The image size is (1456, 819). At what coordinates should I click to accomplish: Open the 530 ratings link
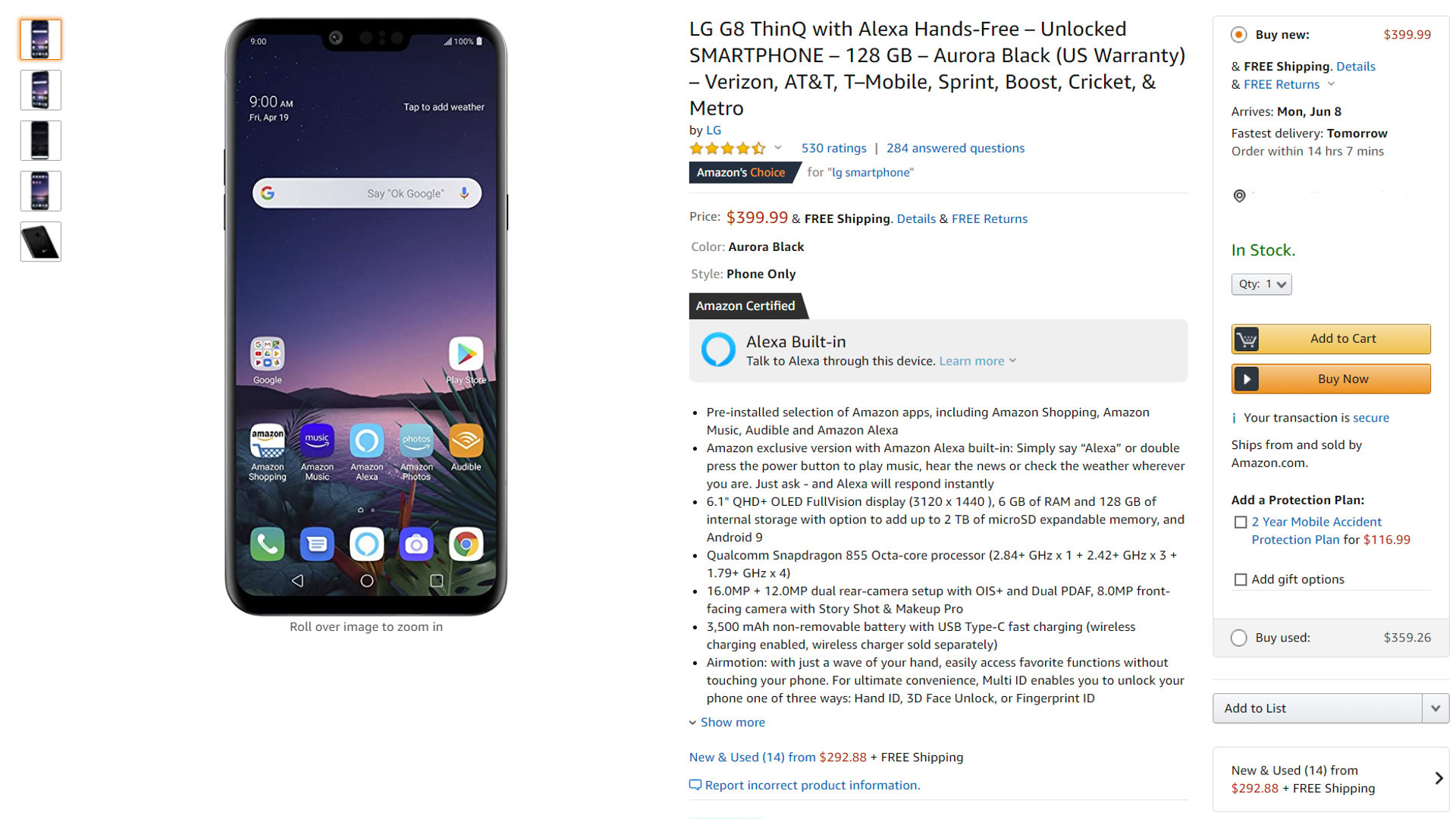[833, 149]
